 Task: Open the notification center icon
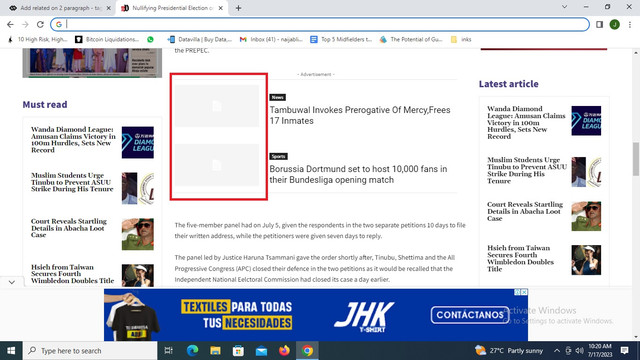(x=624, y=351)
